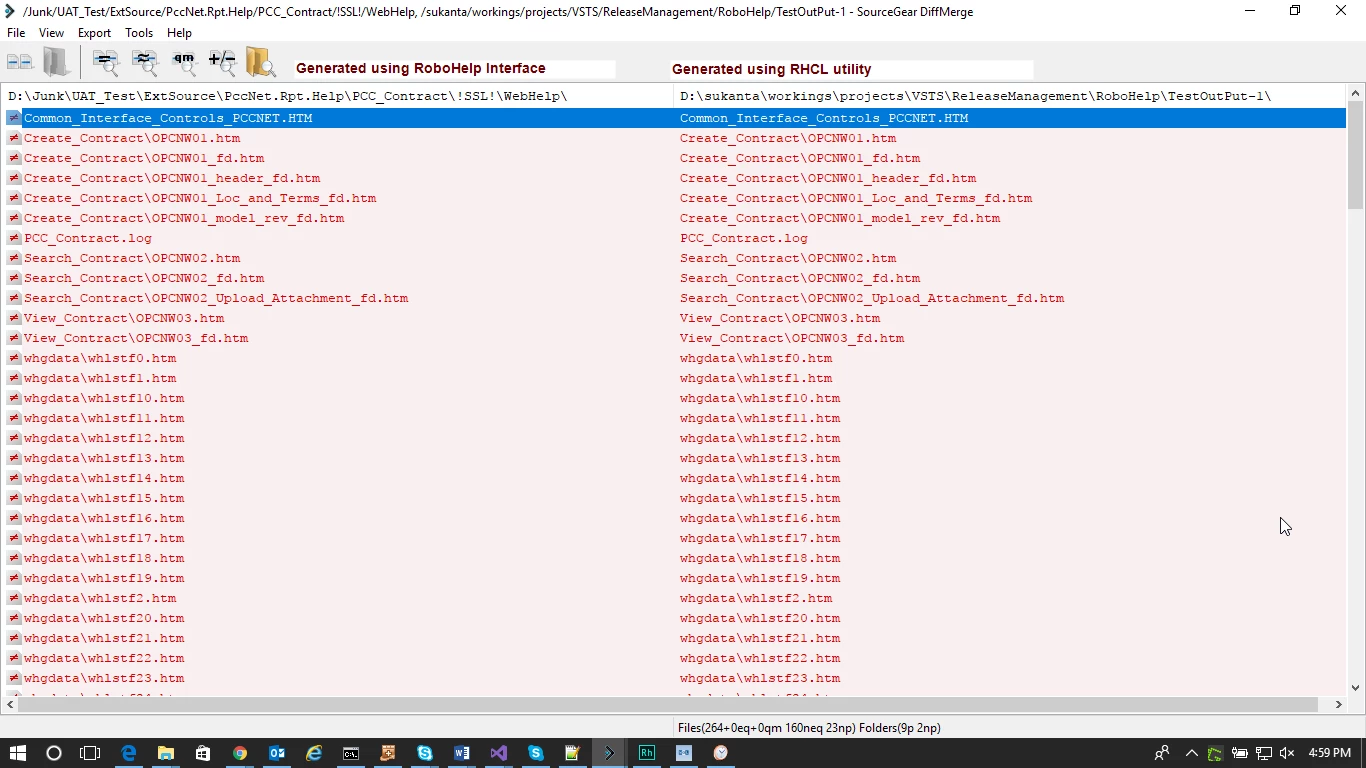Viewport: 1366px width, 768px height.
Task: Click the vertical scrollbar up arrow
Action: click(1356, 92)
